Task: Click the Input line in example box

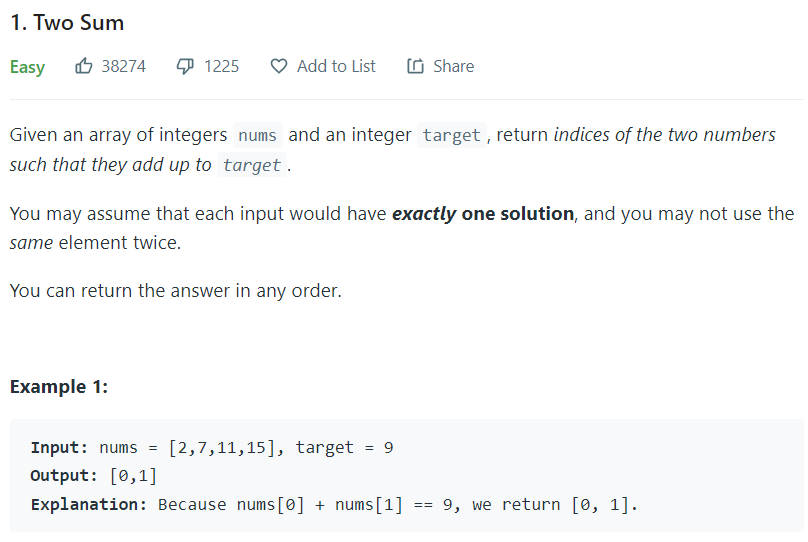Action: pos(212,447)
